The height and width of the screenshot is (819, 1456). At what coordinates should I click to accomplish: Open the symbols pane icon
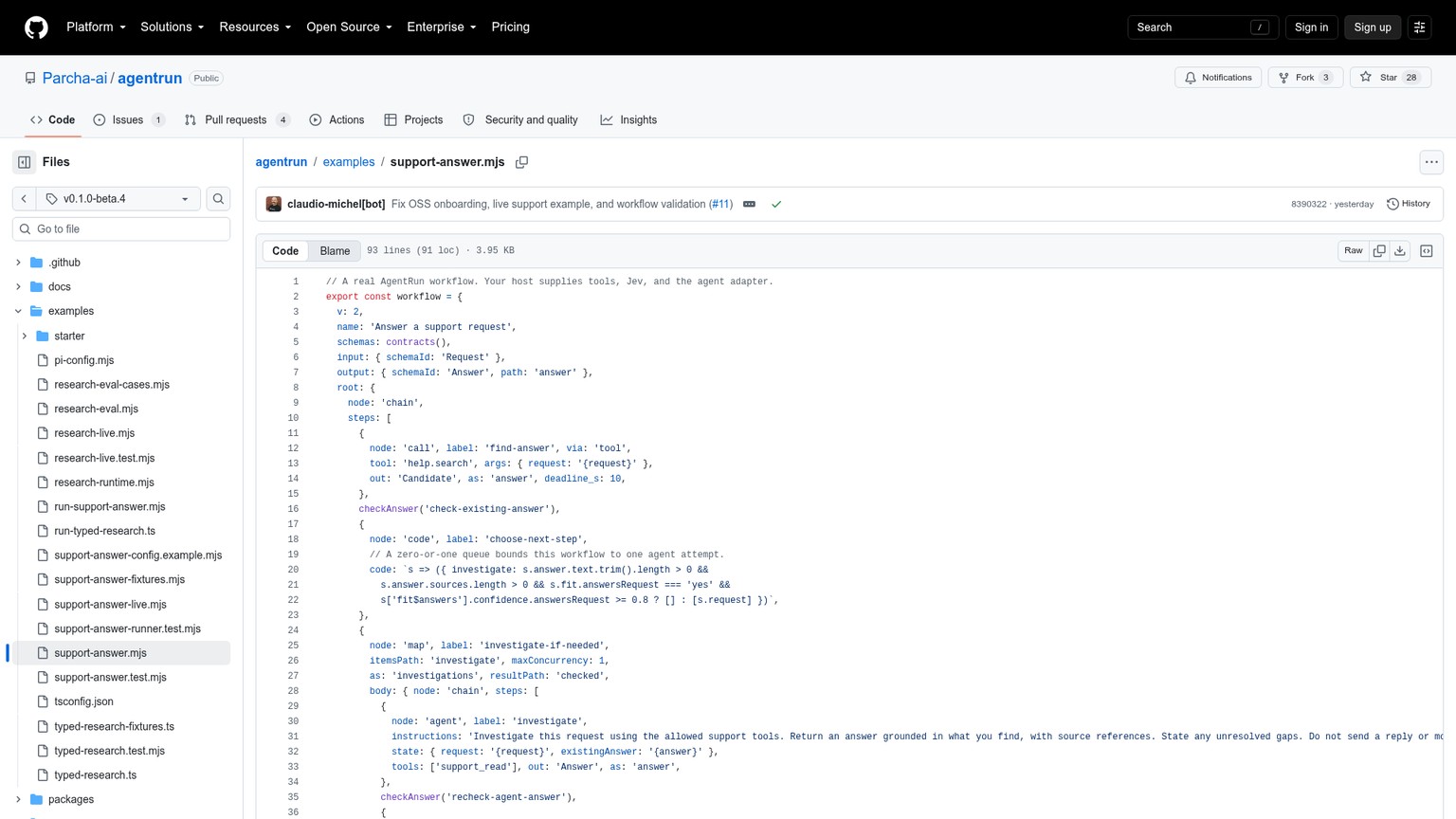point(1427,251)
